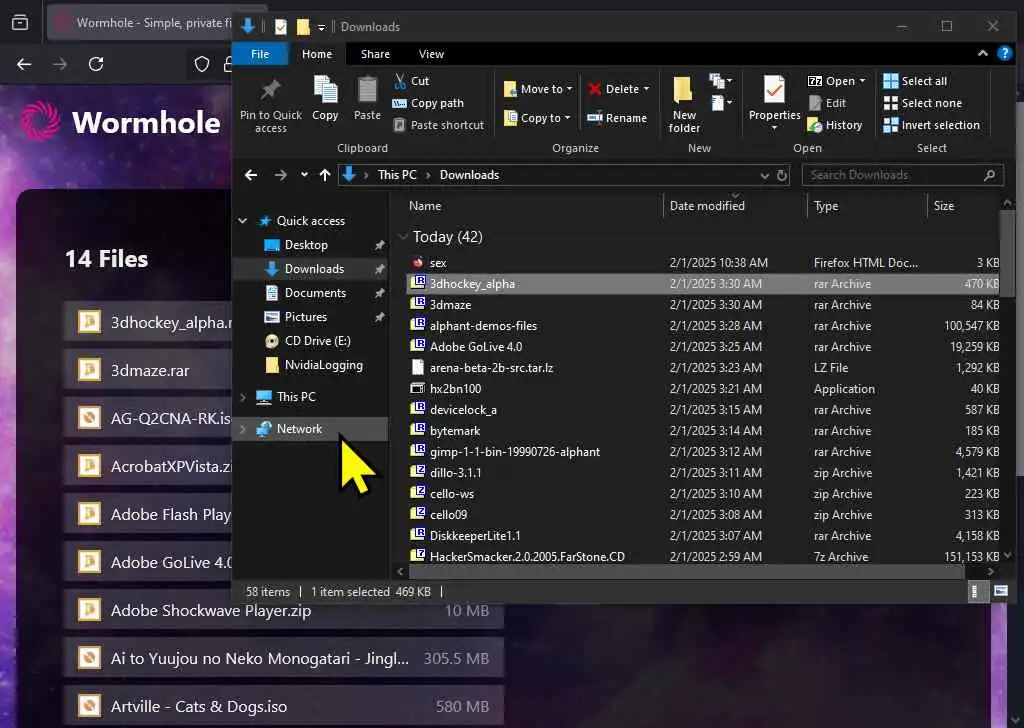The height and width of the screenshot is (728, 1024).
Task: Switch to details view icon
Action: click(x=975, y=592)
